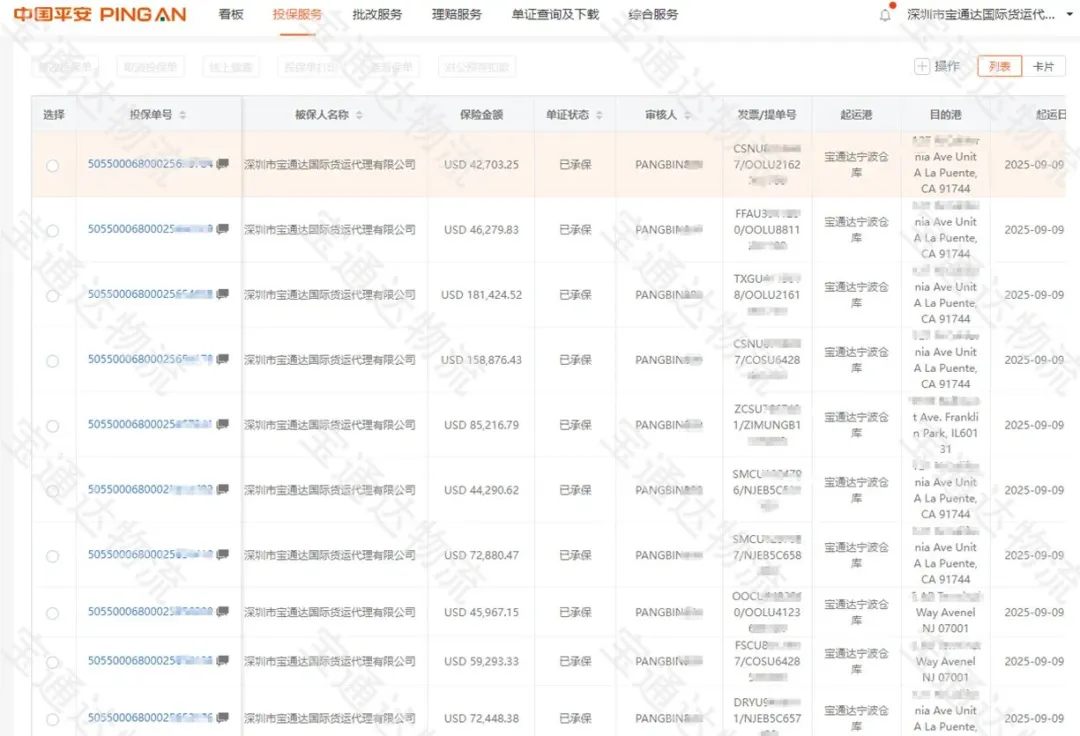Viewport: 1080px width, 736px height.
Task: Open the 单证查询及下载 menu
Action: coord(553,15)
